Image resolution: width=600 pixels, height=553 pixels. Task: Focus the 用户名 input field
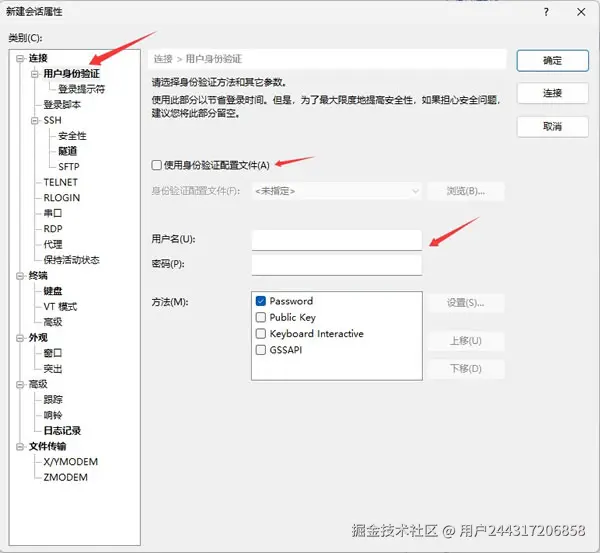tap(337, 240)
